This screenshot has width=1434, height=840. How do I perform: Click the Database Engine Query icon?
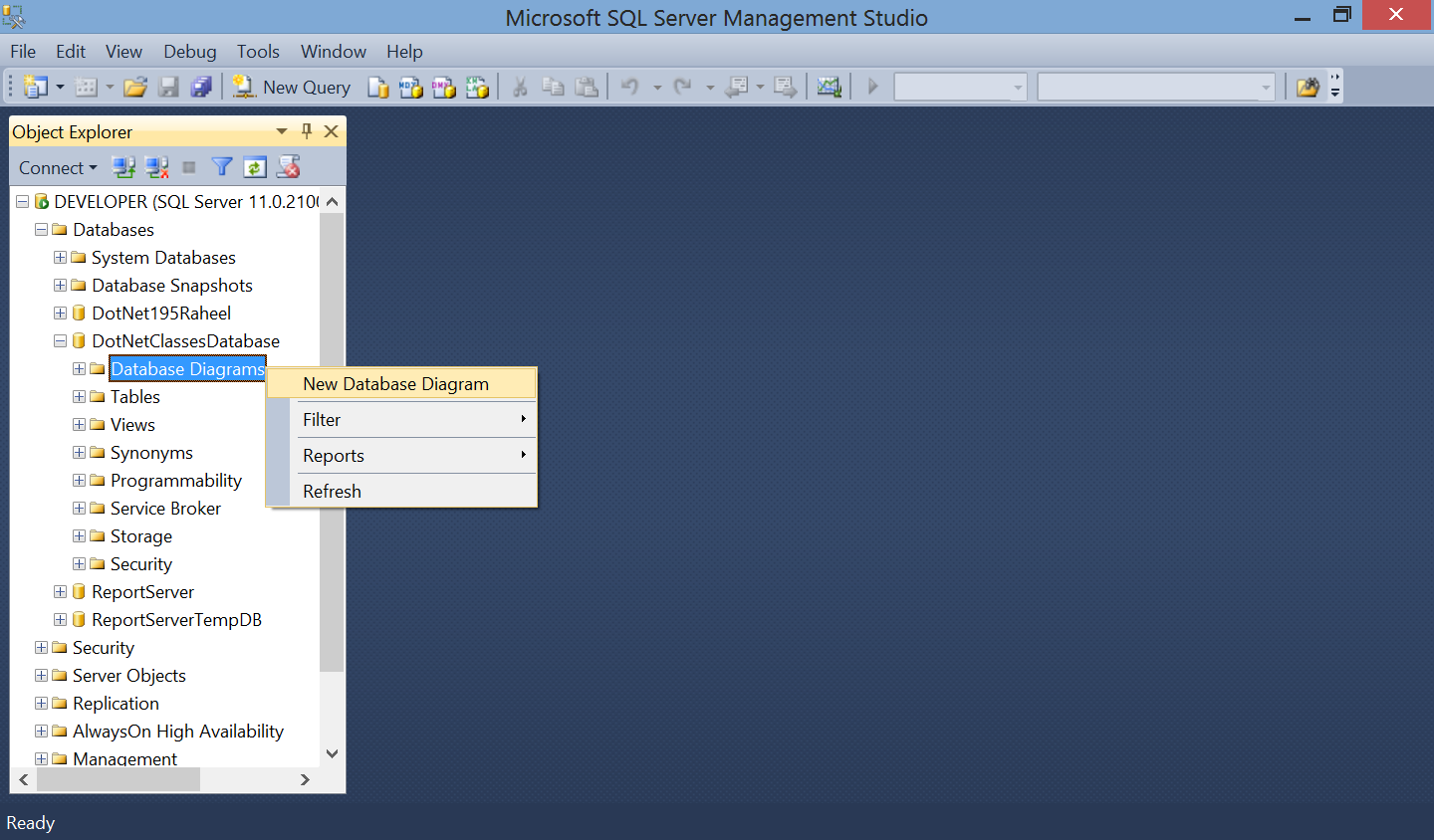[x=378, y=88]
